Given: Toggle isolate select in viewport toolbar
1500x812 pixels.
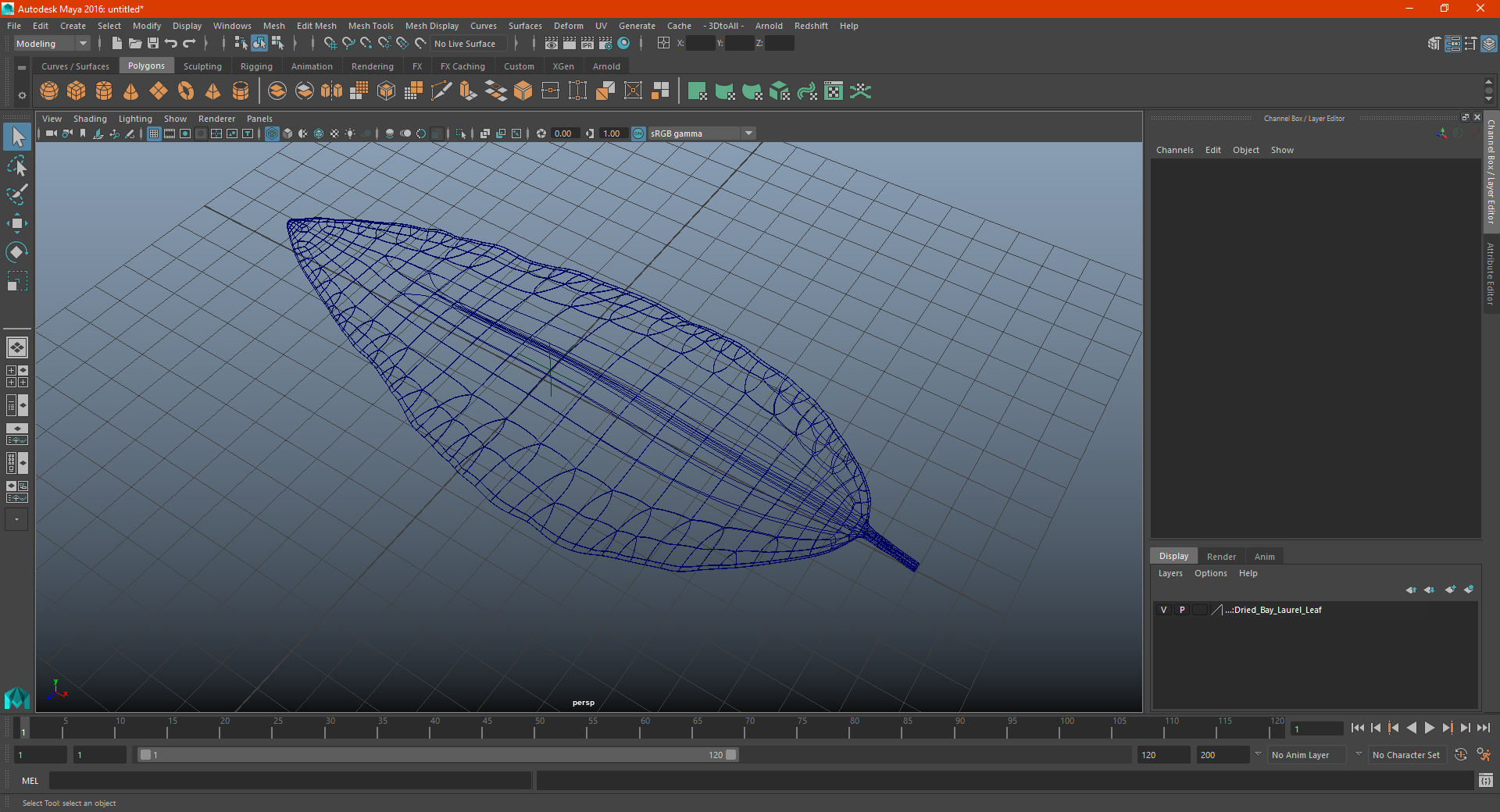Looking at the screenshot, I should tap(461, 134).
